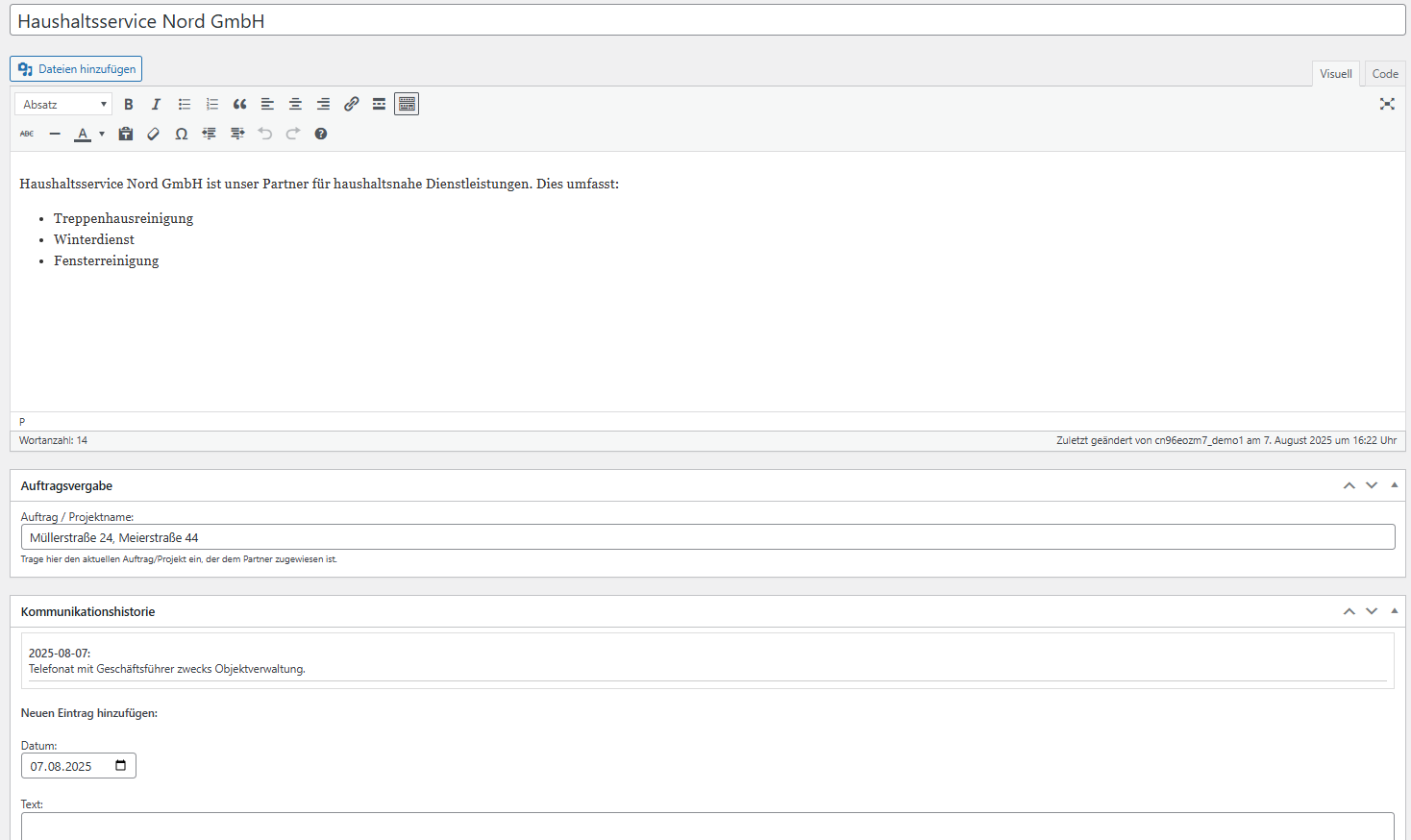
Task: Click the Zuletzt geändert status text
Action: [1226, 440]
